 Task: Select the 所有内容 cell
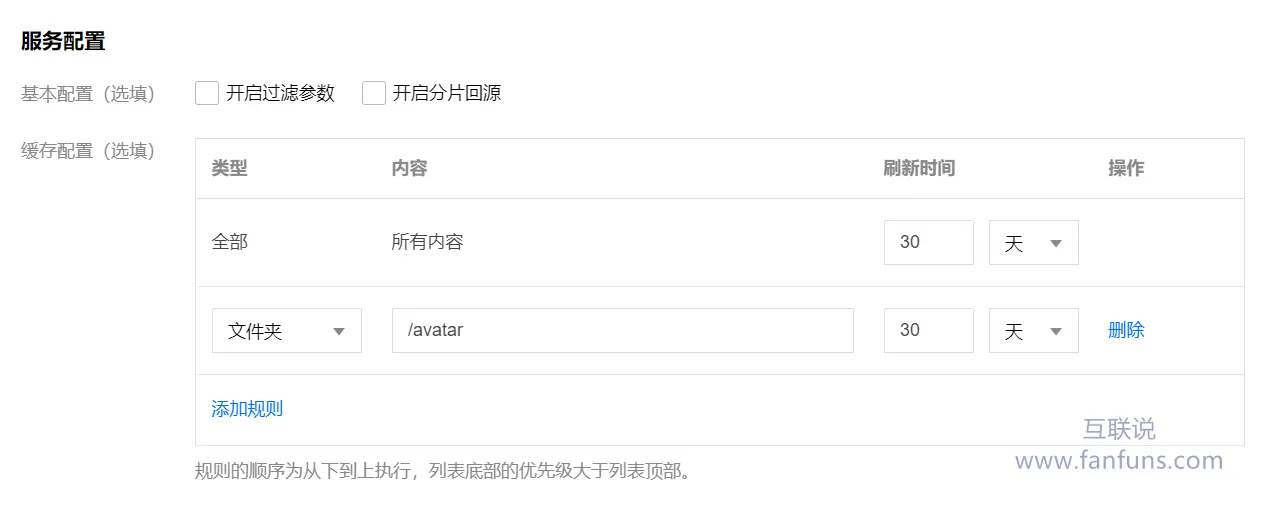[x=428, y=242]
